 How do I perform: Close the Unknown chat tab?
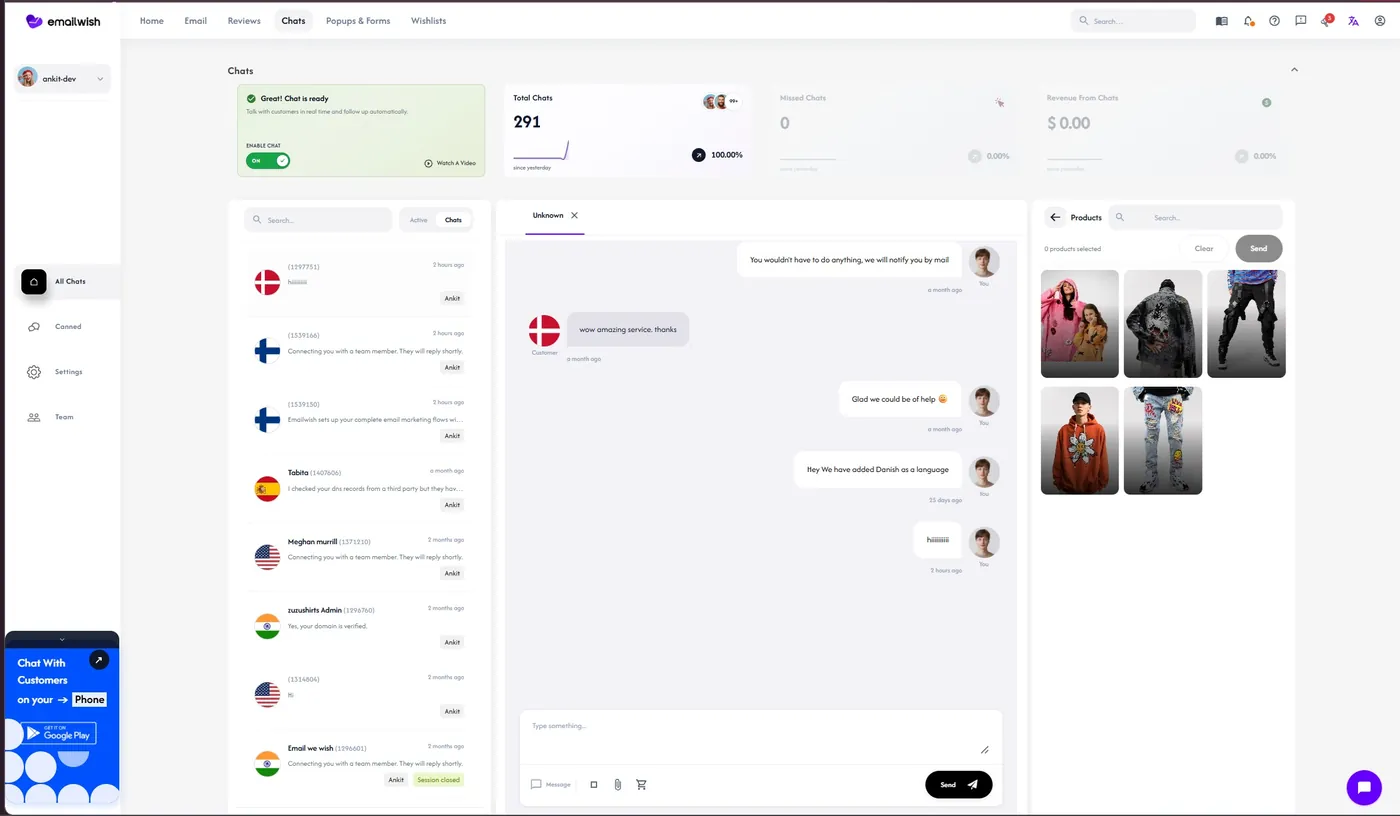[x=574, y=215]
